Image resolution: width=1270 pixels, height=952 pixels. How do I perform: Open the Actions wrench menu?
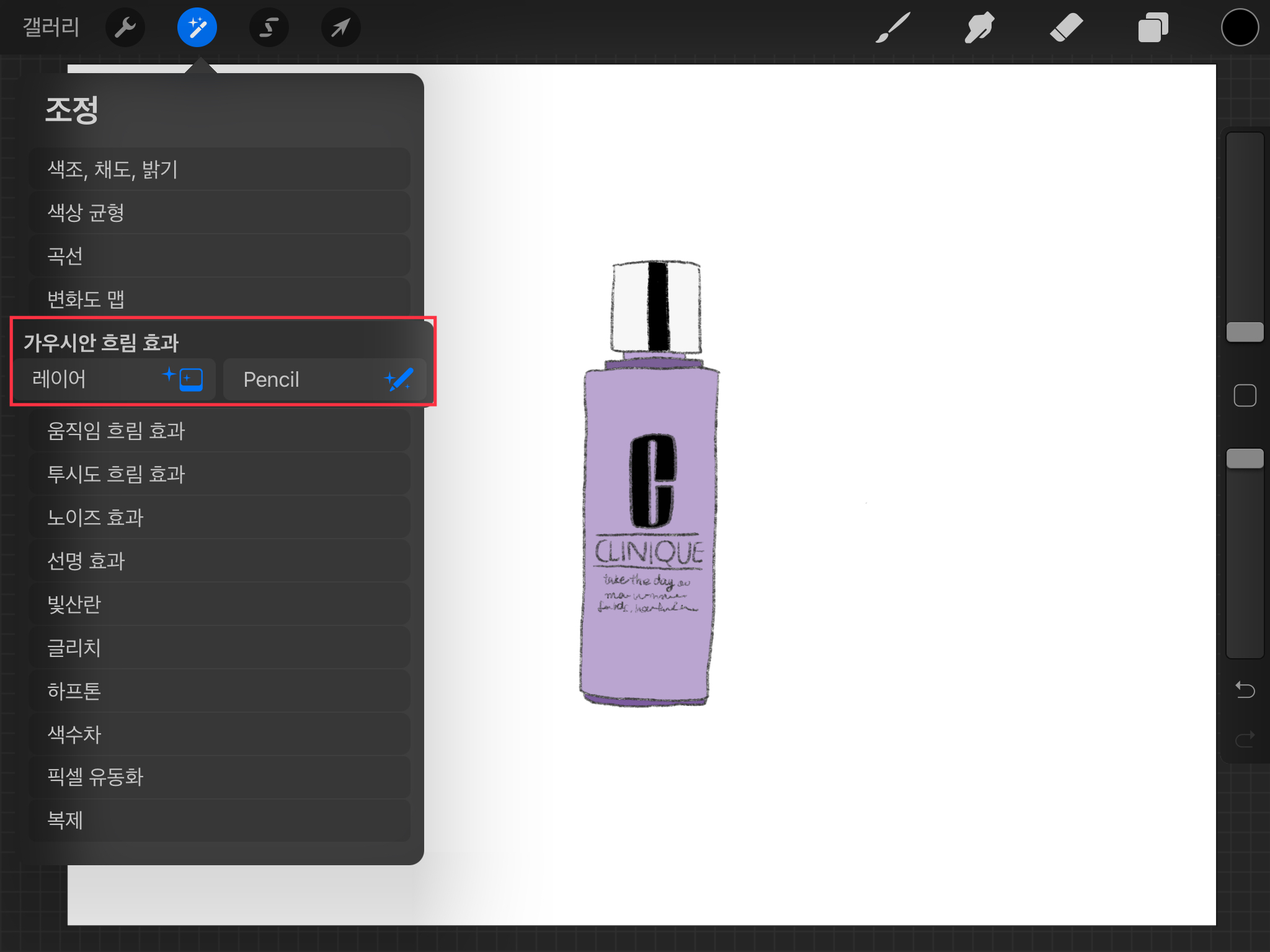[x=125, y=28]
